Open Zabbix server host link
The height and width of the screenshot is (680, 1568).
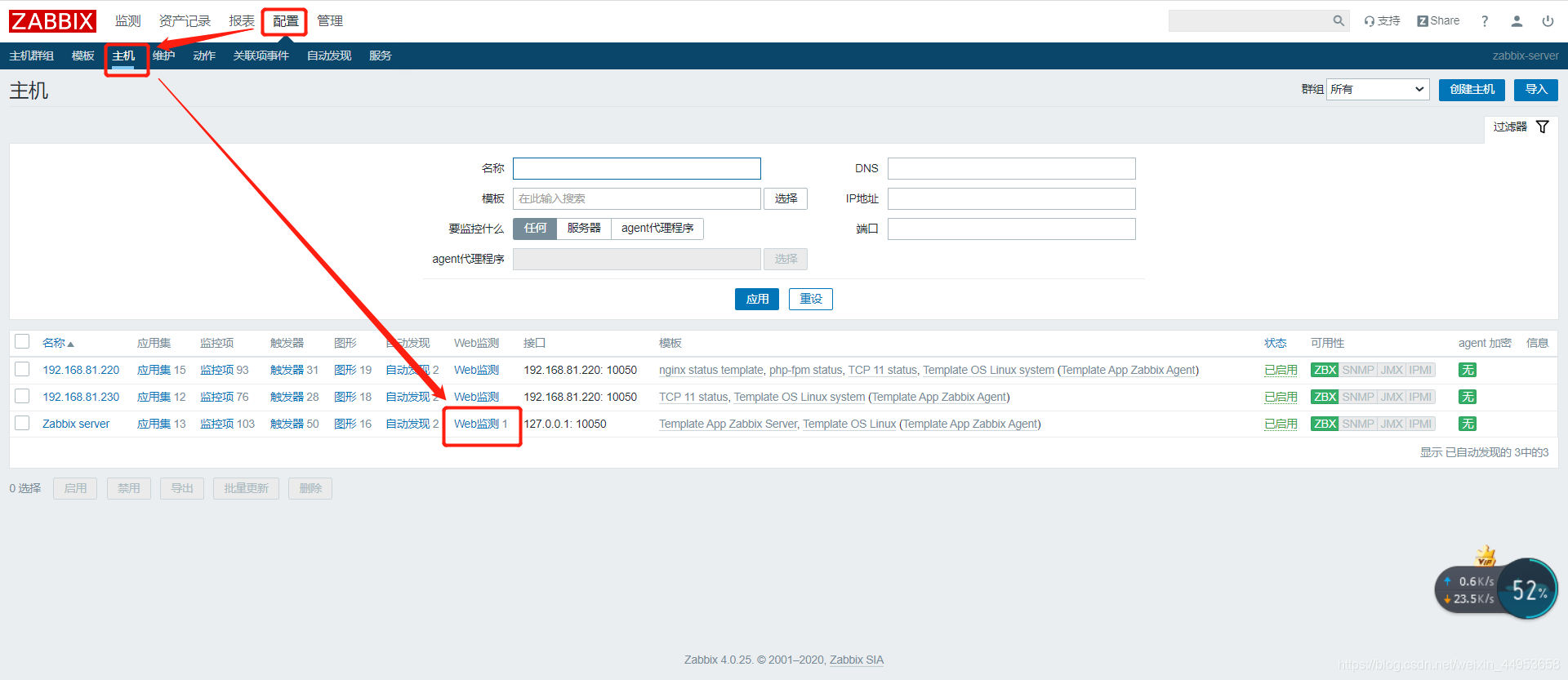(76, 424)
